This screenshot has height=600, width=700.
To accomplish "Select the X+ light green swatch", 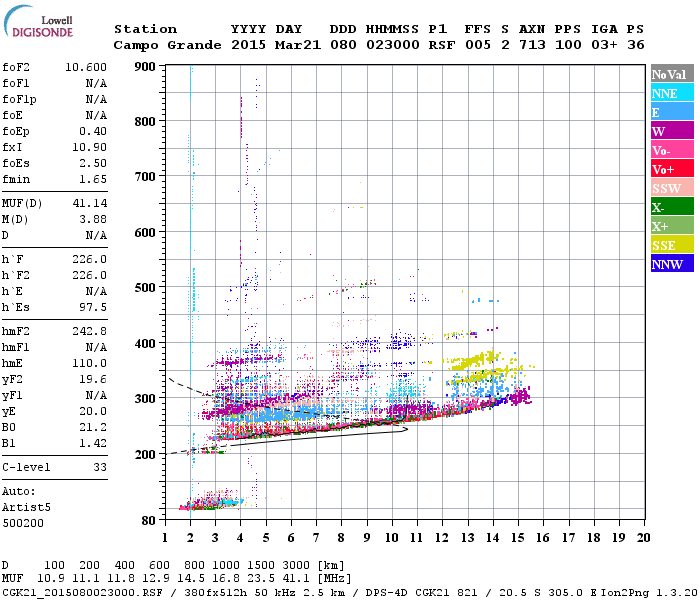I will pos(672,225).
